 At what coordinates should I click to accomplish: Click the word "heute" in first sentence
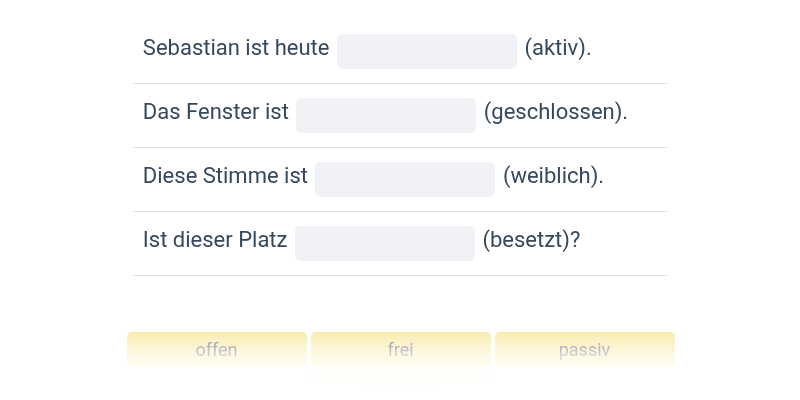pyautogui.click(x=300, y=48)
